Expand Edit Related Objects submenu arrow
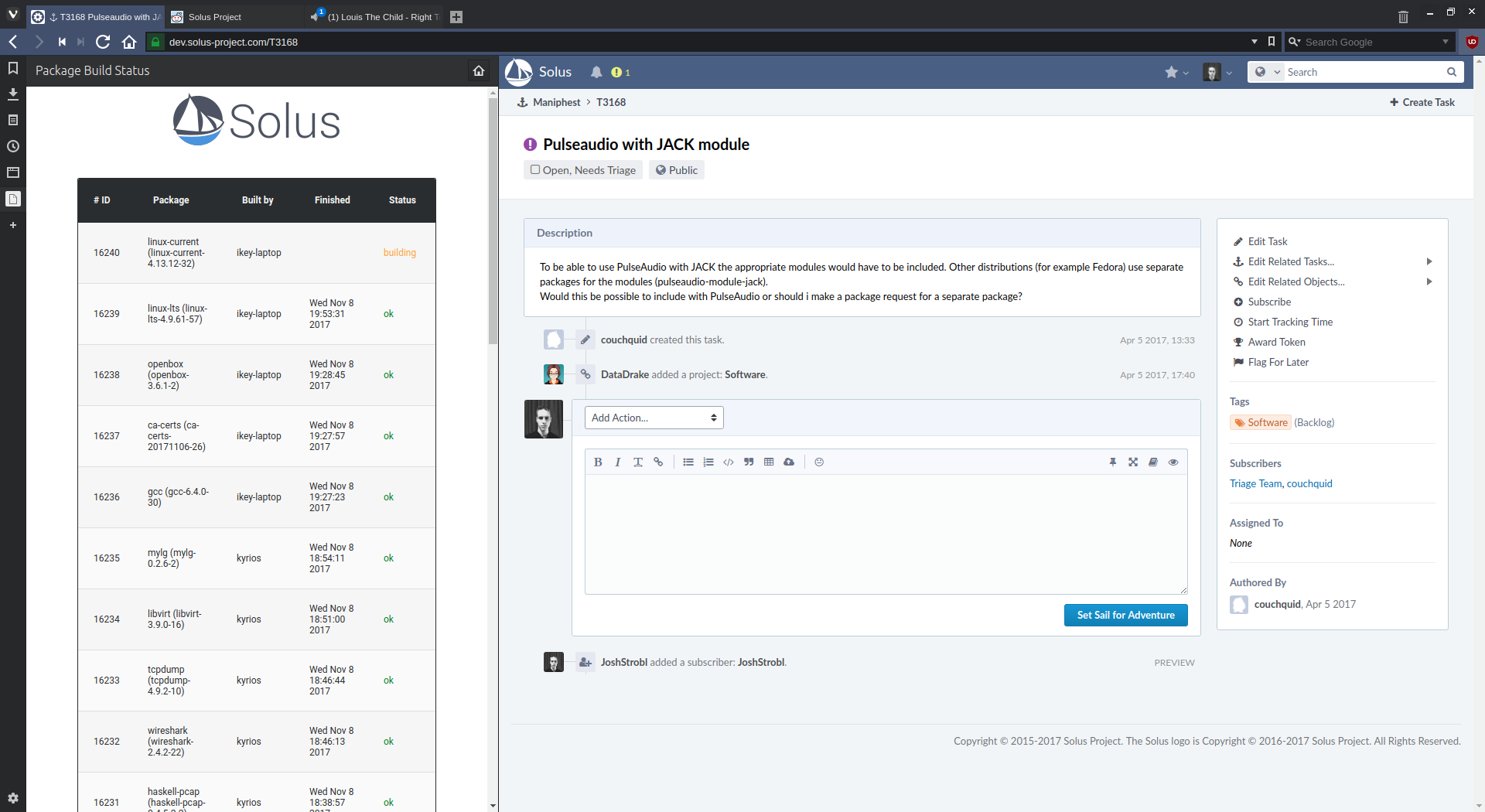The image size is (1485, 812). coord(1429,281)
